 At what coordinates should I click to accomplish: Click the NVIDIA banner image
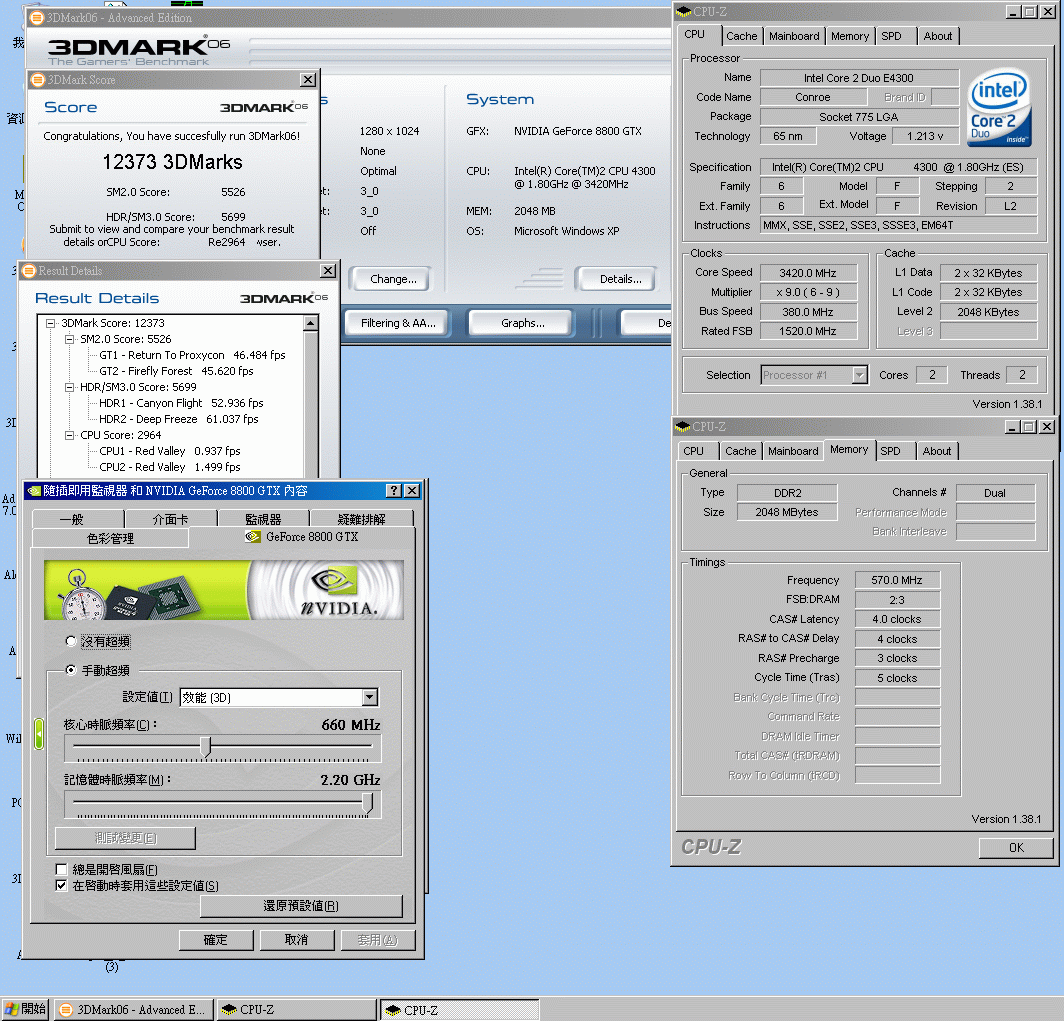(x=224, y=590)
